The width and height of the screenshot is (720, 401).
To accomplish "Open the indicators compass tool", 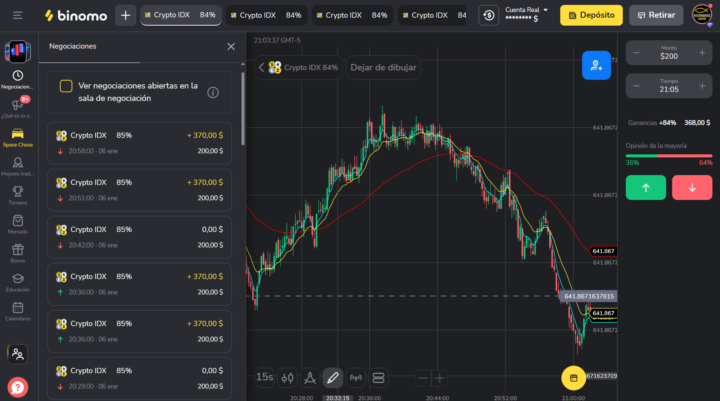I will [310, 378].
